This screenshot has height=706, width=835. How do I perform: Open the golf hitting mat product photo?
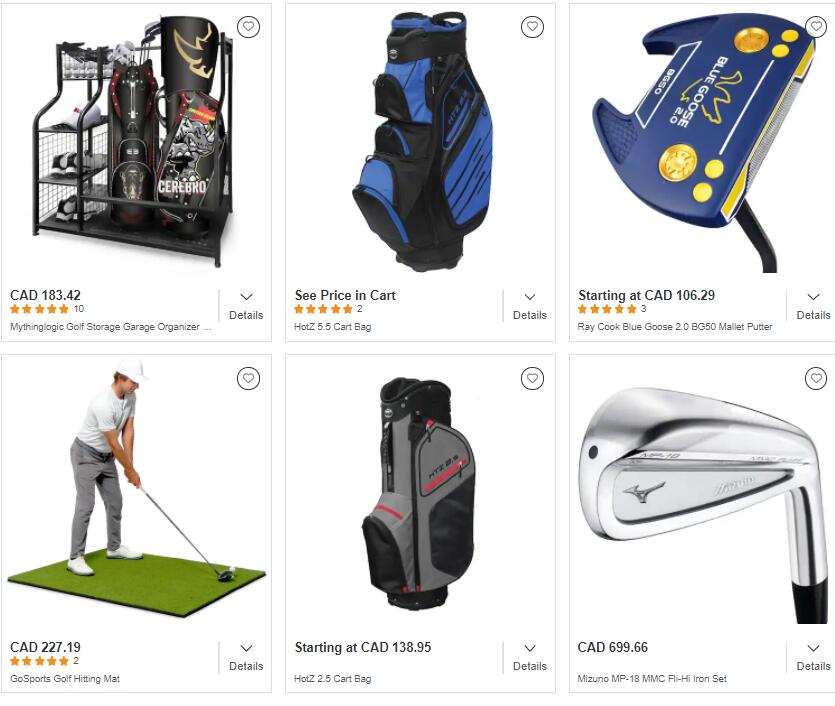point(136,488)
